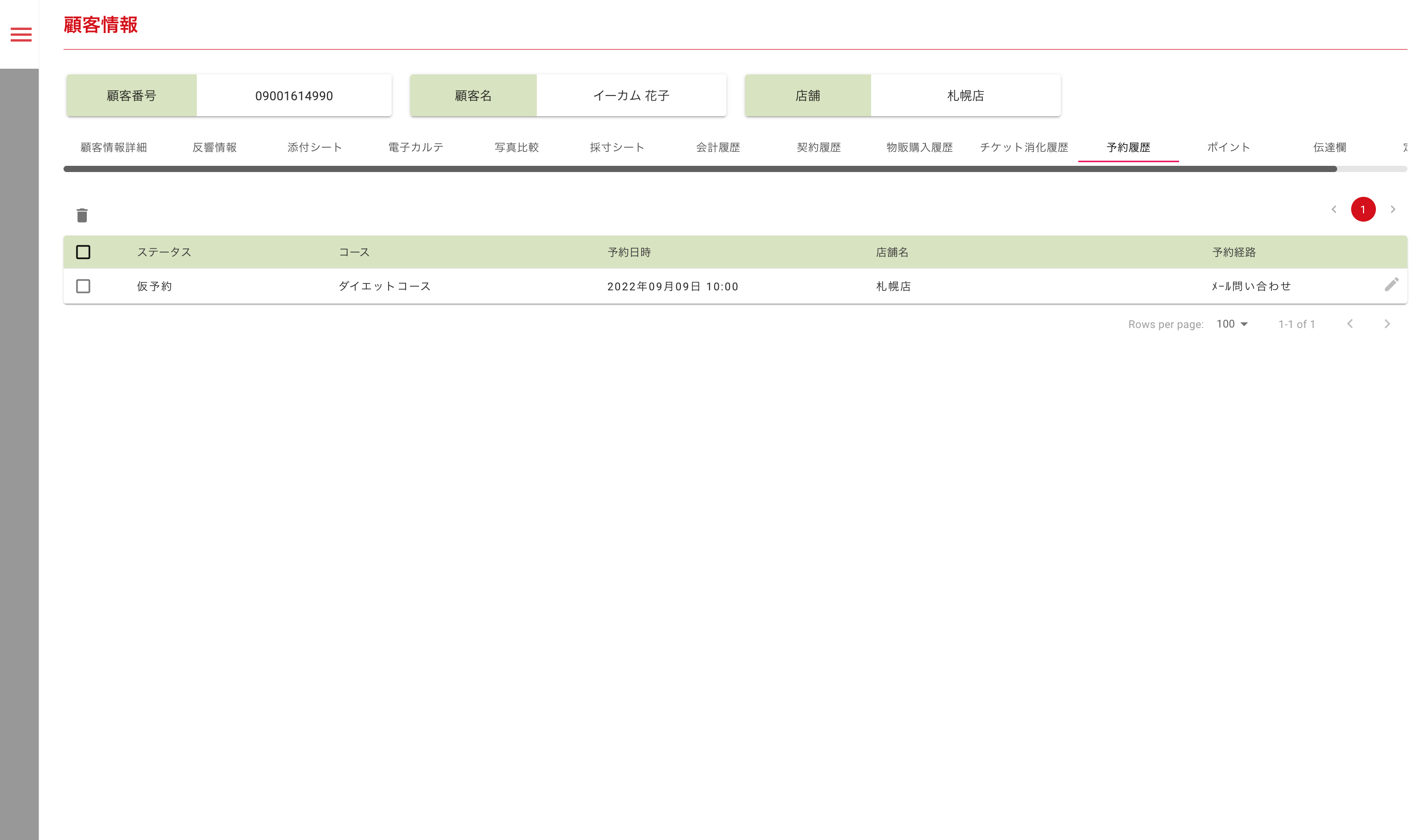This screenshot has width=1425, height=840.
Task: Click the ステータス column header
Action: 164,252
